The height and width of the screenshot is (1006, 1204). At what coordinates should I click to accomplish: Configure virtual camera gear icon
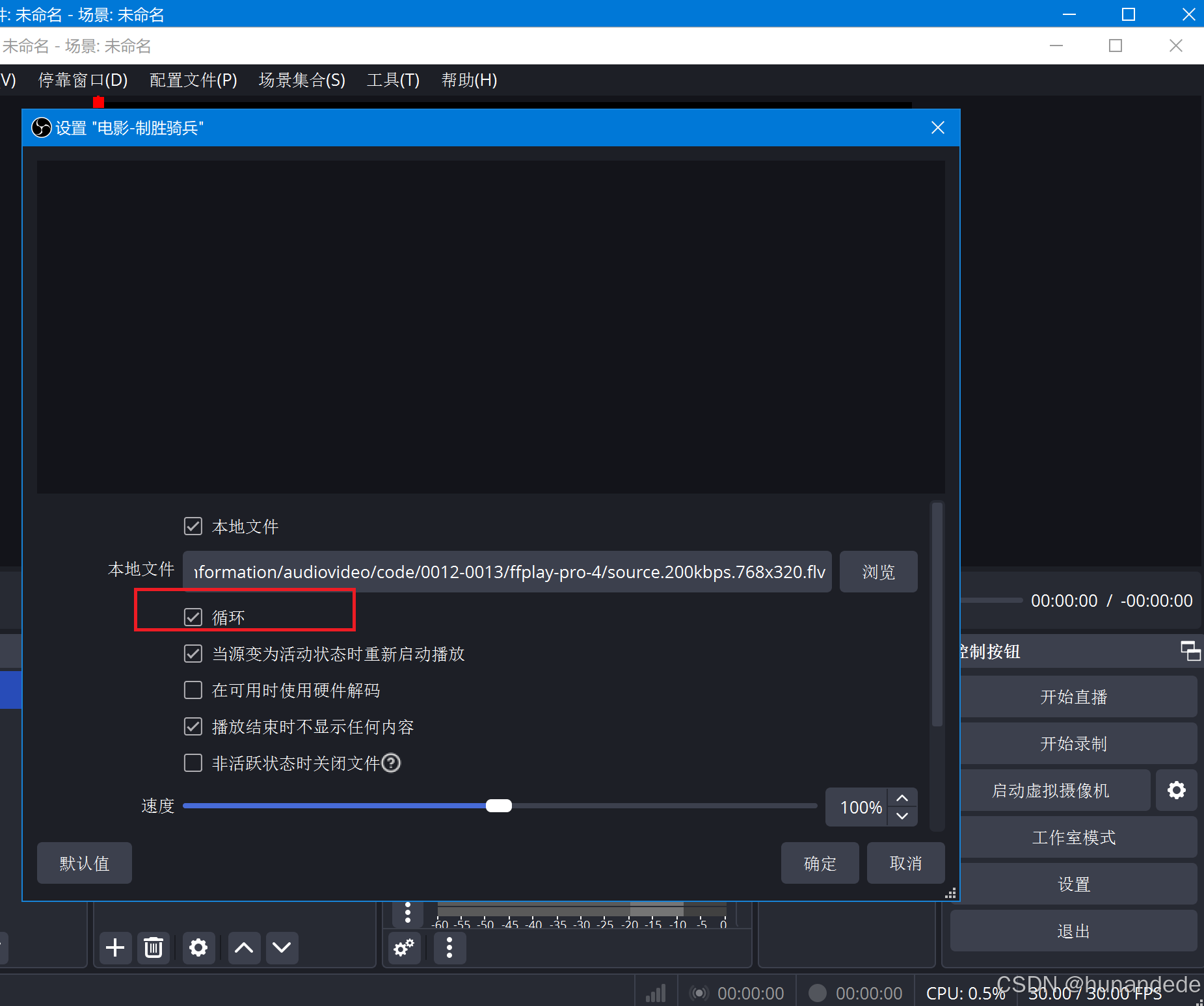(1177, 790)
